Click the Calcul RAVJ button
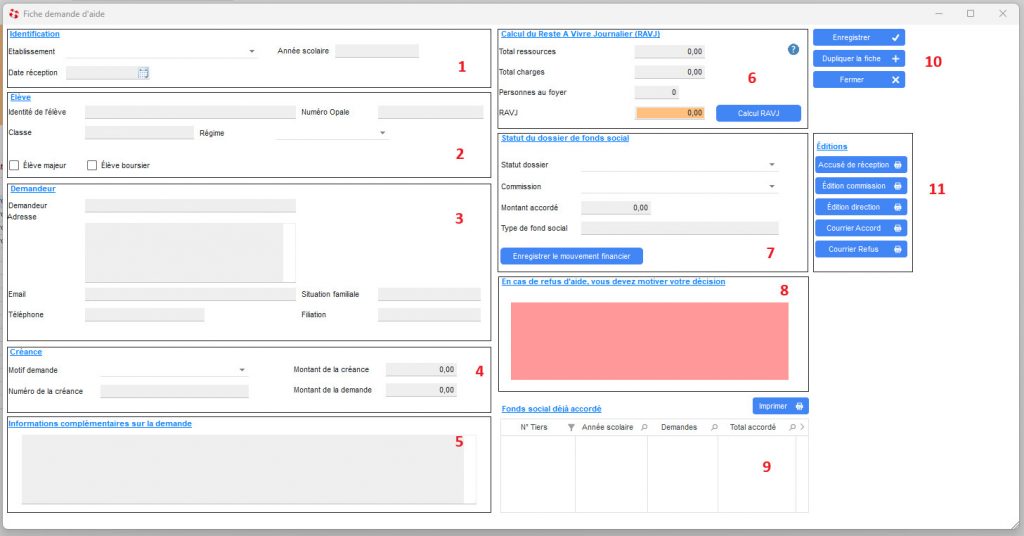1024x536 pixels. tap(758, 113)
